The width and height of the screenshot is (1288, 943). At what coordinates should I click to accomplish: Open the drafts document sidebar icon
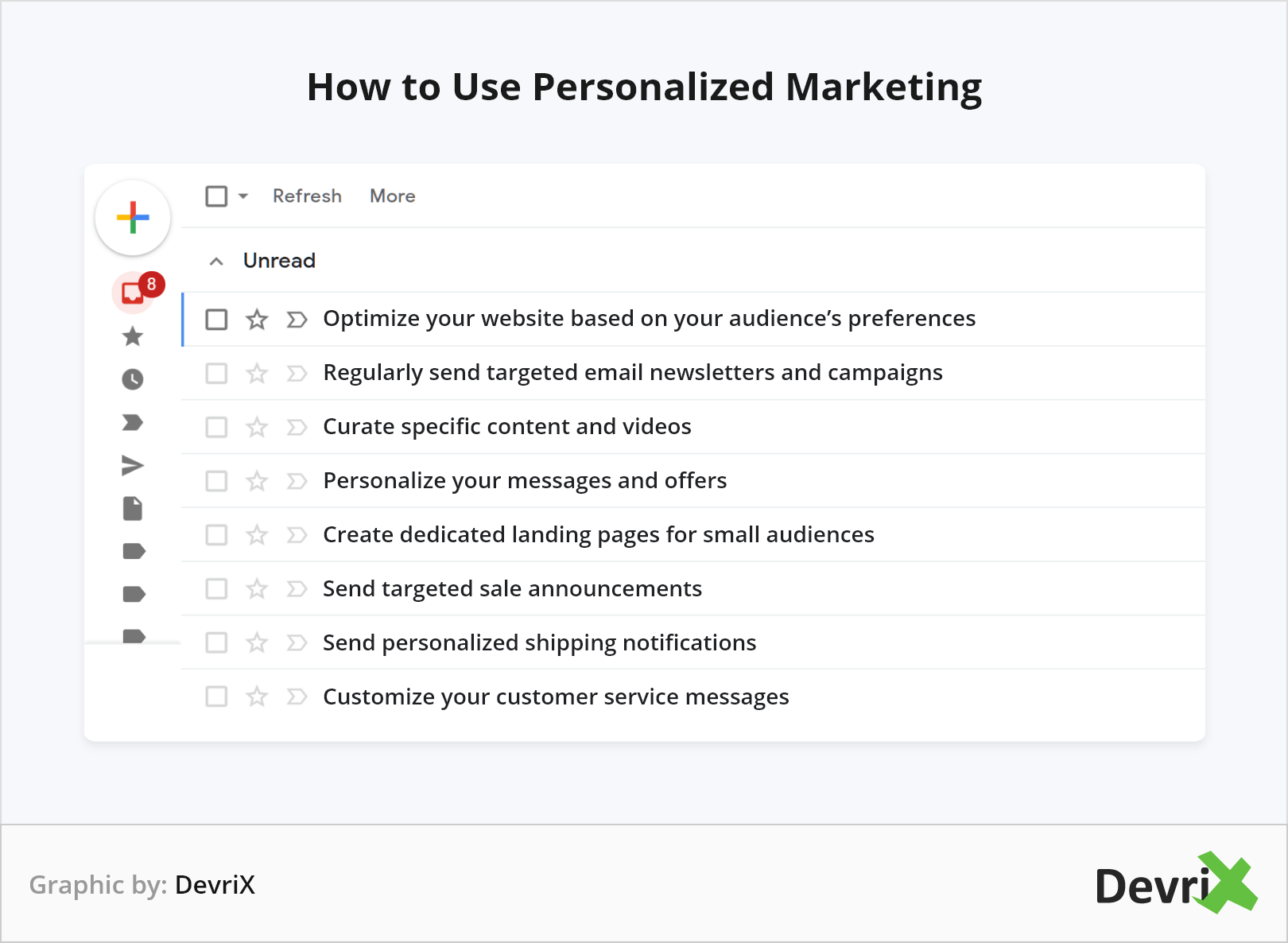133,508
